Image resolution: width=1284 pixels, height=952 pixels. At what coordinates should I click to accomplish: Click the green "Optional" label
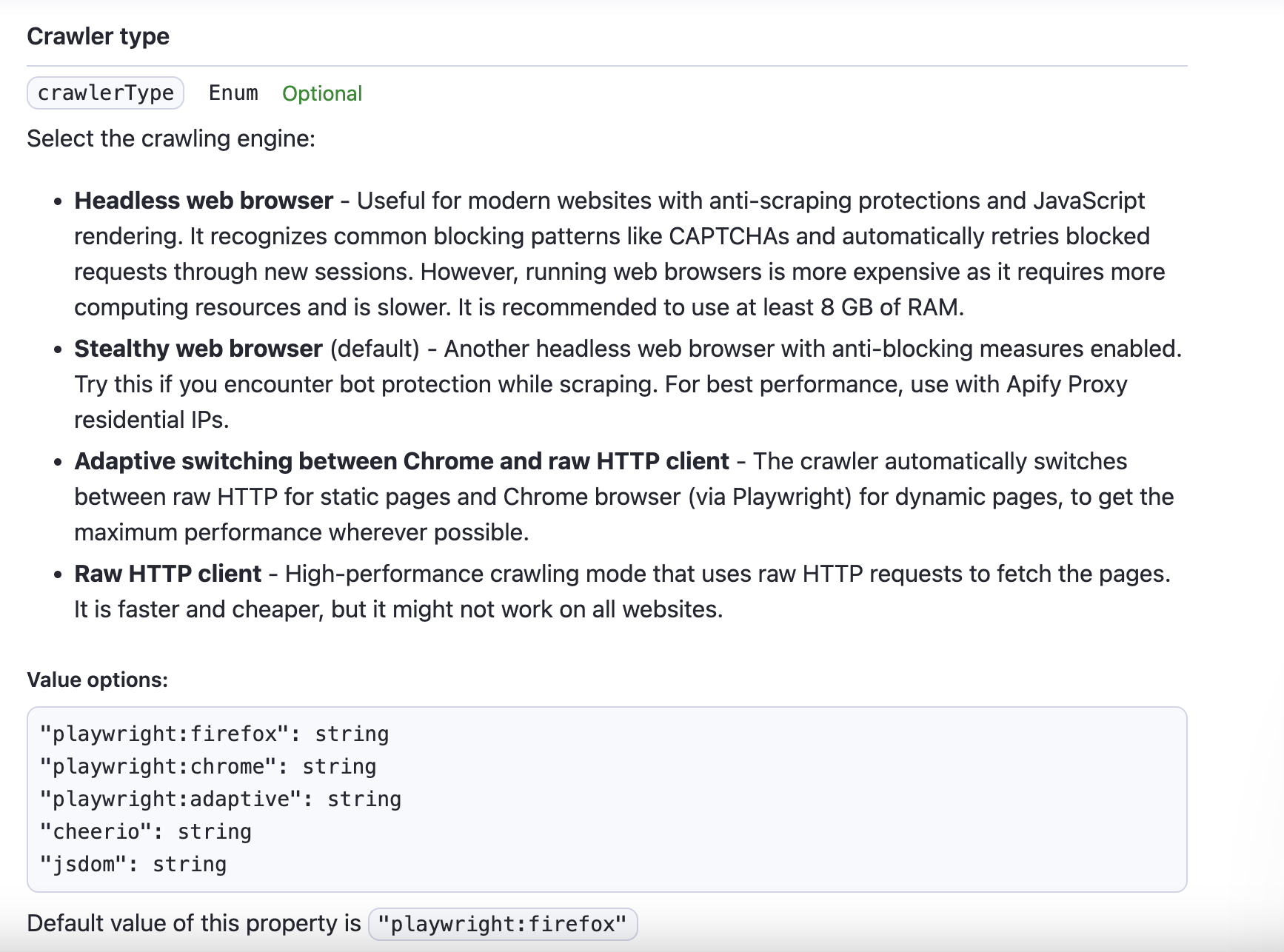tap(322, 93)
